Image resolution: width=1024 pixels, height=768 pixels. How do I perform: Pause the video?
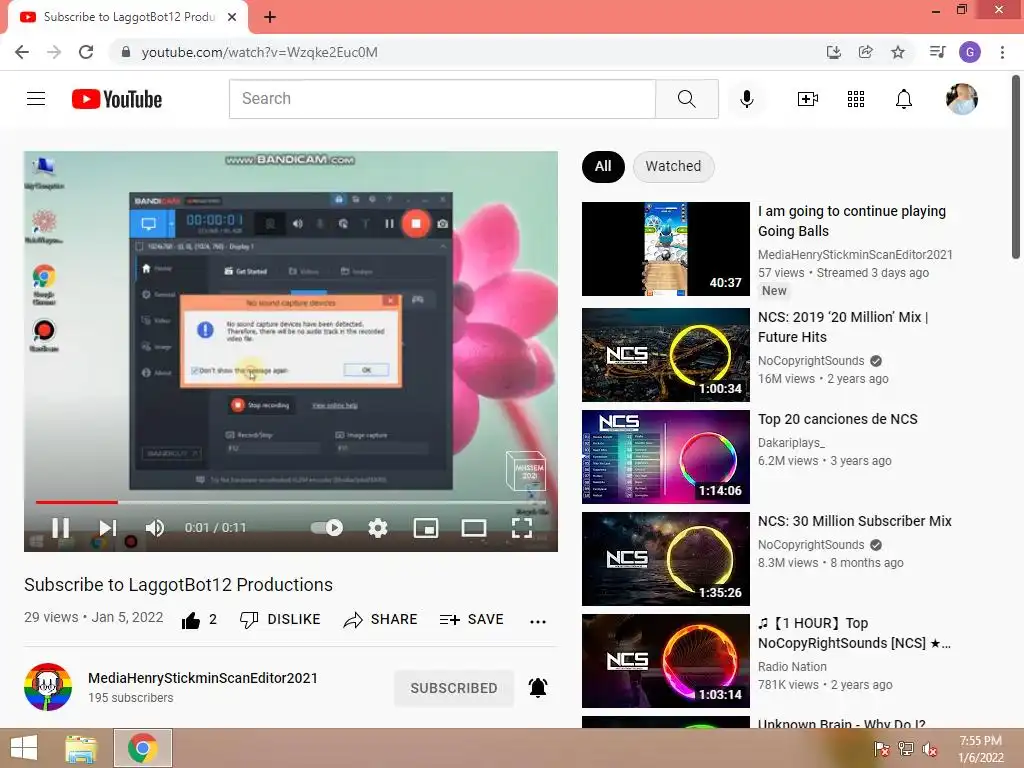(x=61, y=528)
